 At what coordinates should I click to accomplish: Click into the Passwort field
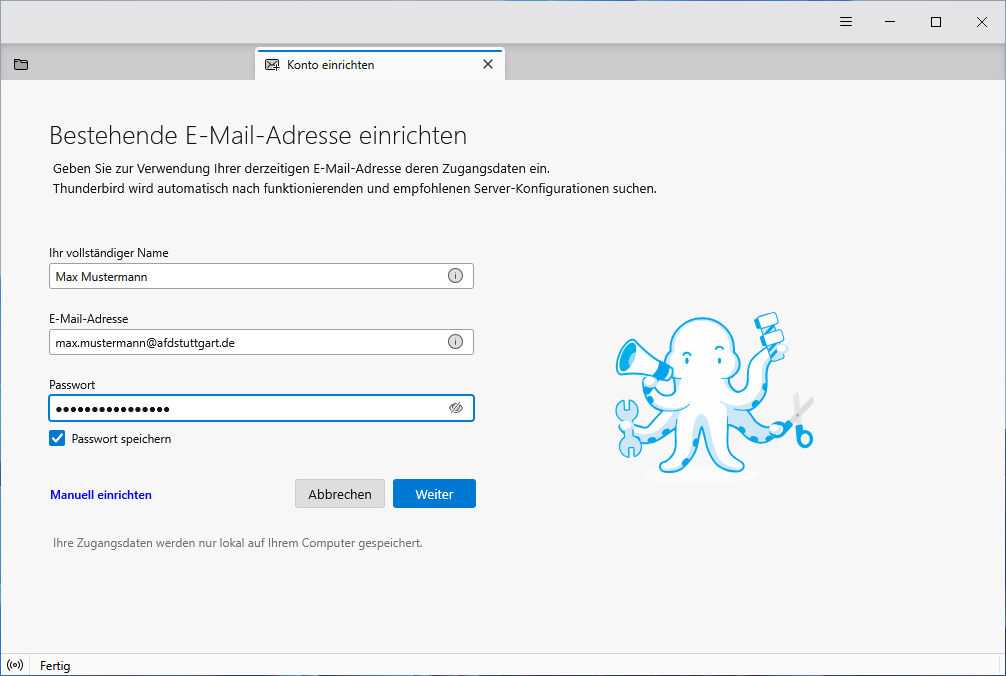[x=245, y=408]
